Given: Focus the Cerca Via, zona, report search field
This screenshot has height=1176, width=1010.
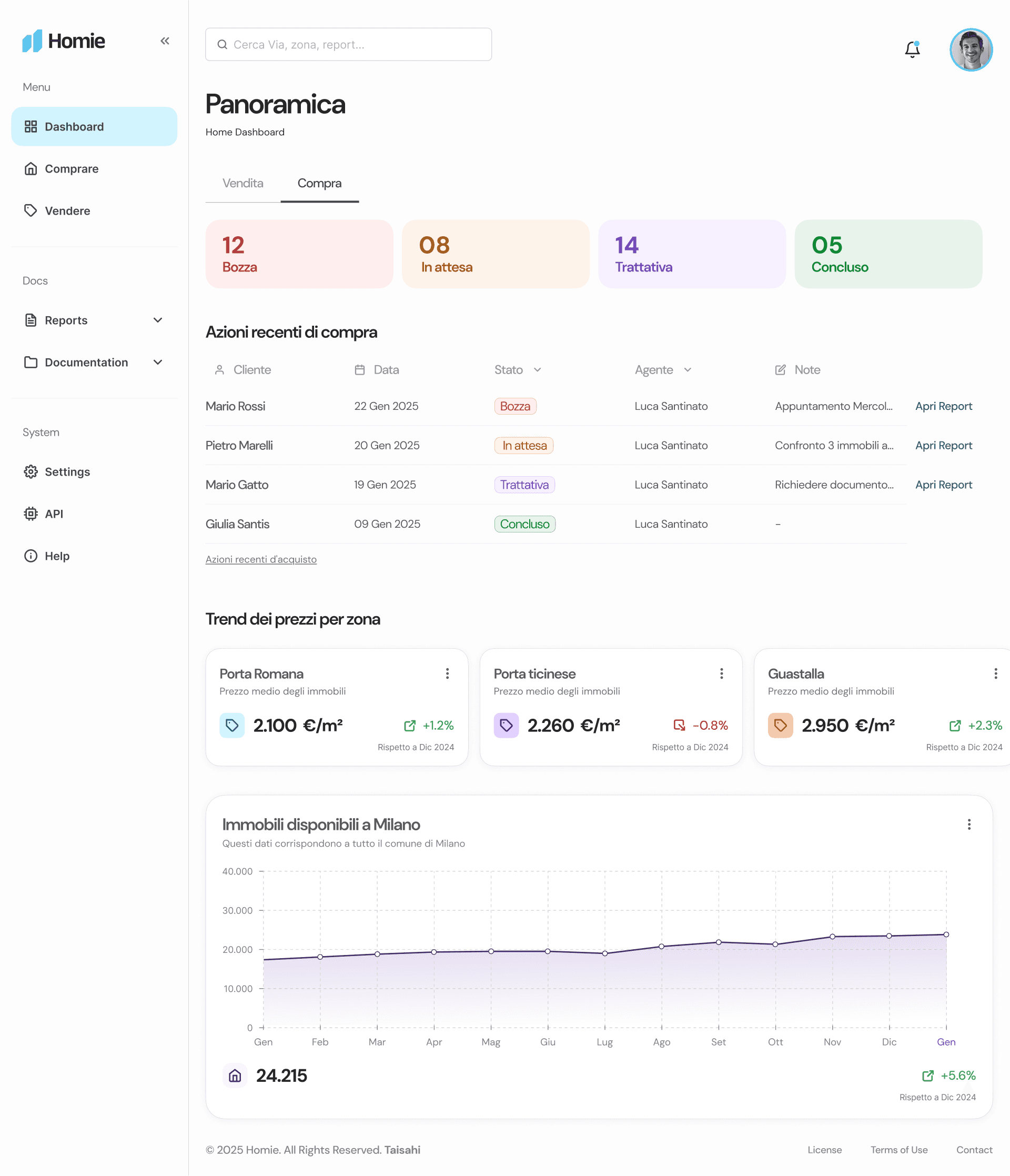Looking at the screenshot, I should pyautogui.click(x=348, y=44).
